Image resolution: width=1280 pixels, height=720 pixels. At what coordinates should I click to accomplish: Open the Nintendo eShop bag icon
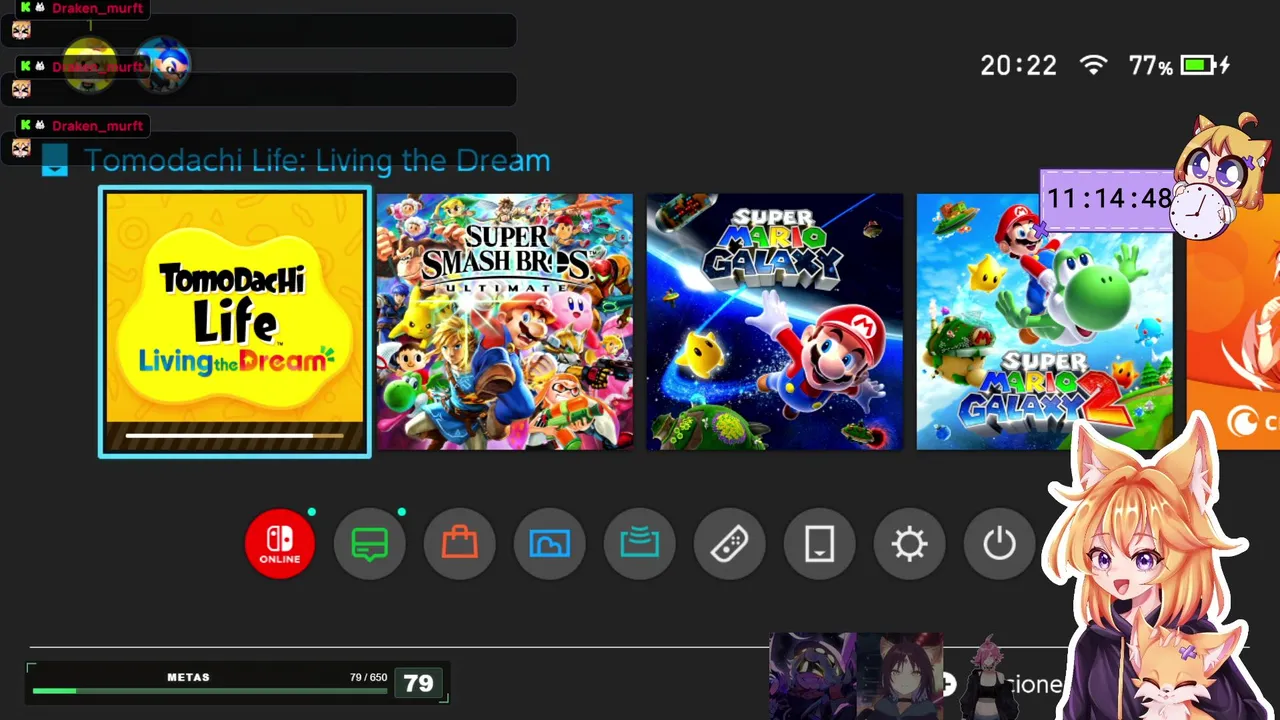[460, 543]
